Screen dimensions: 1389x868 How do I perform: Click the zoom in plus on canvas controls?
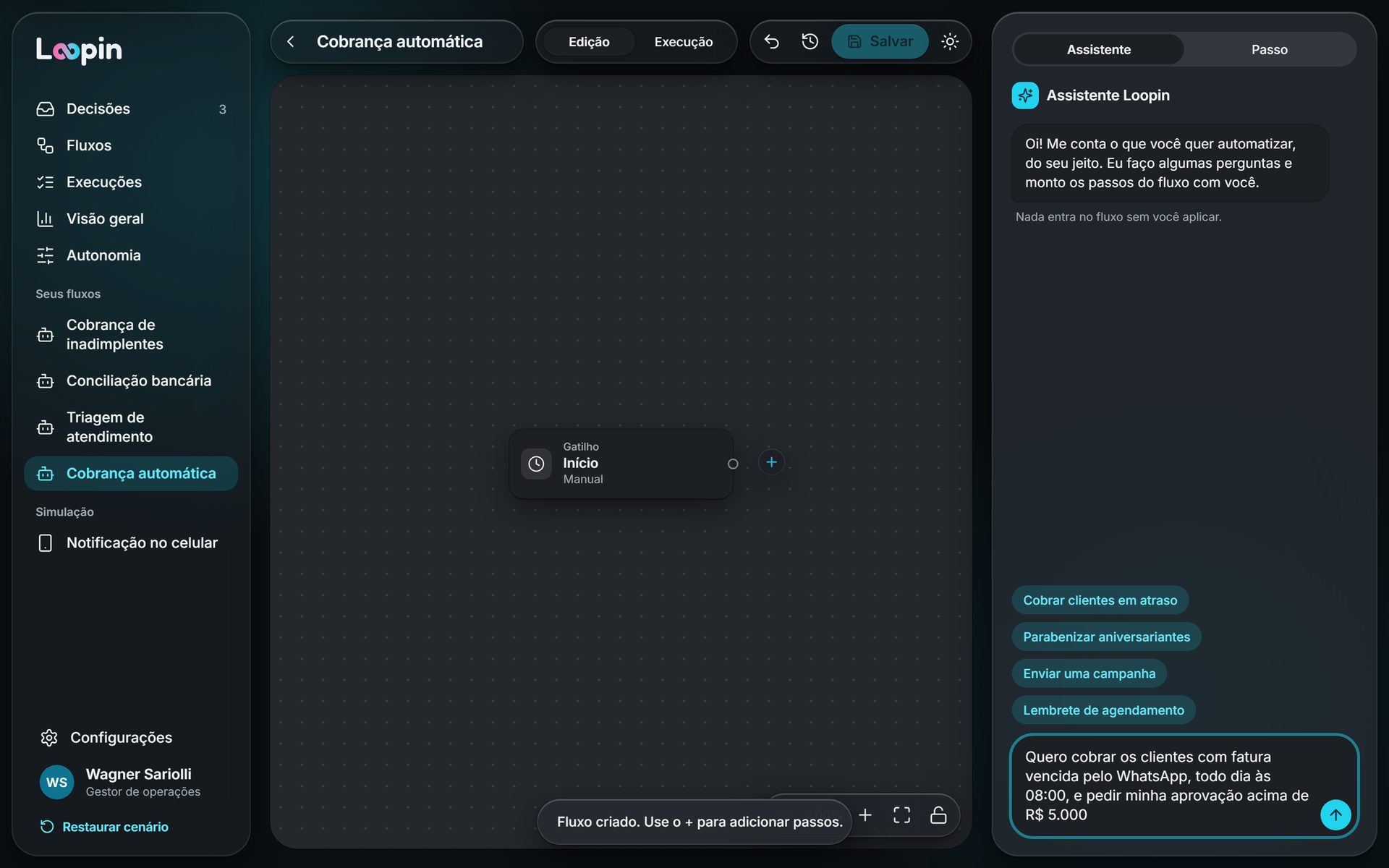(865, 816)
